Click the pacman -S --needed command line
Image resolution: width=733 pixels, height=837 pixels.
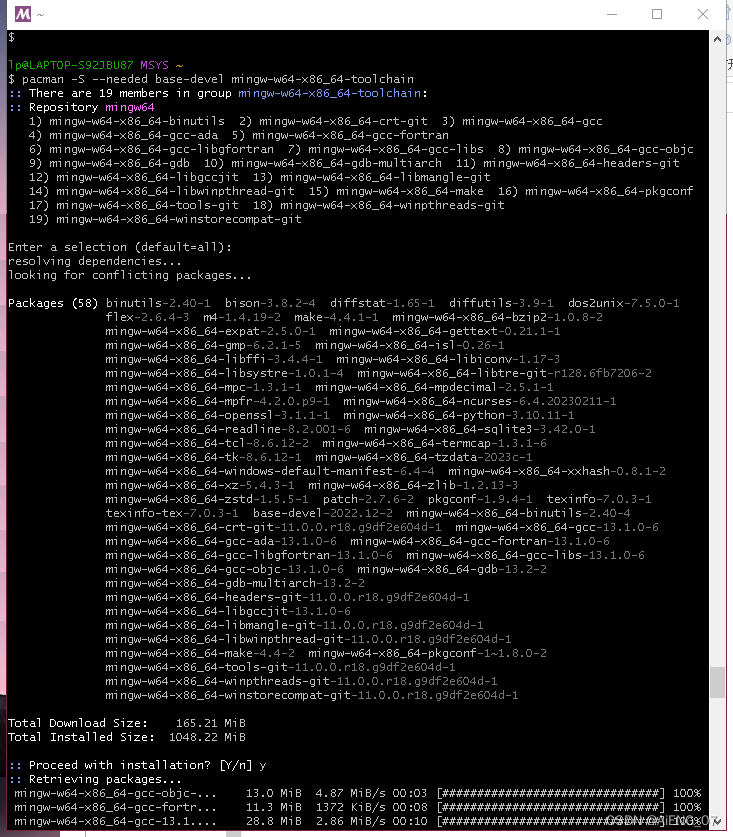pos(211,79)
